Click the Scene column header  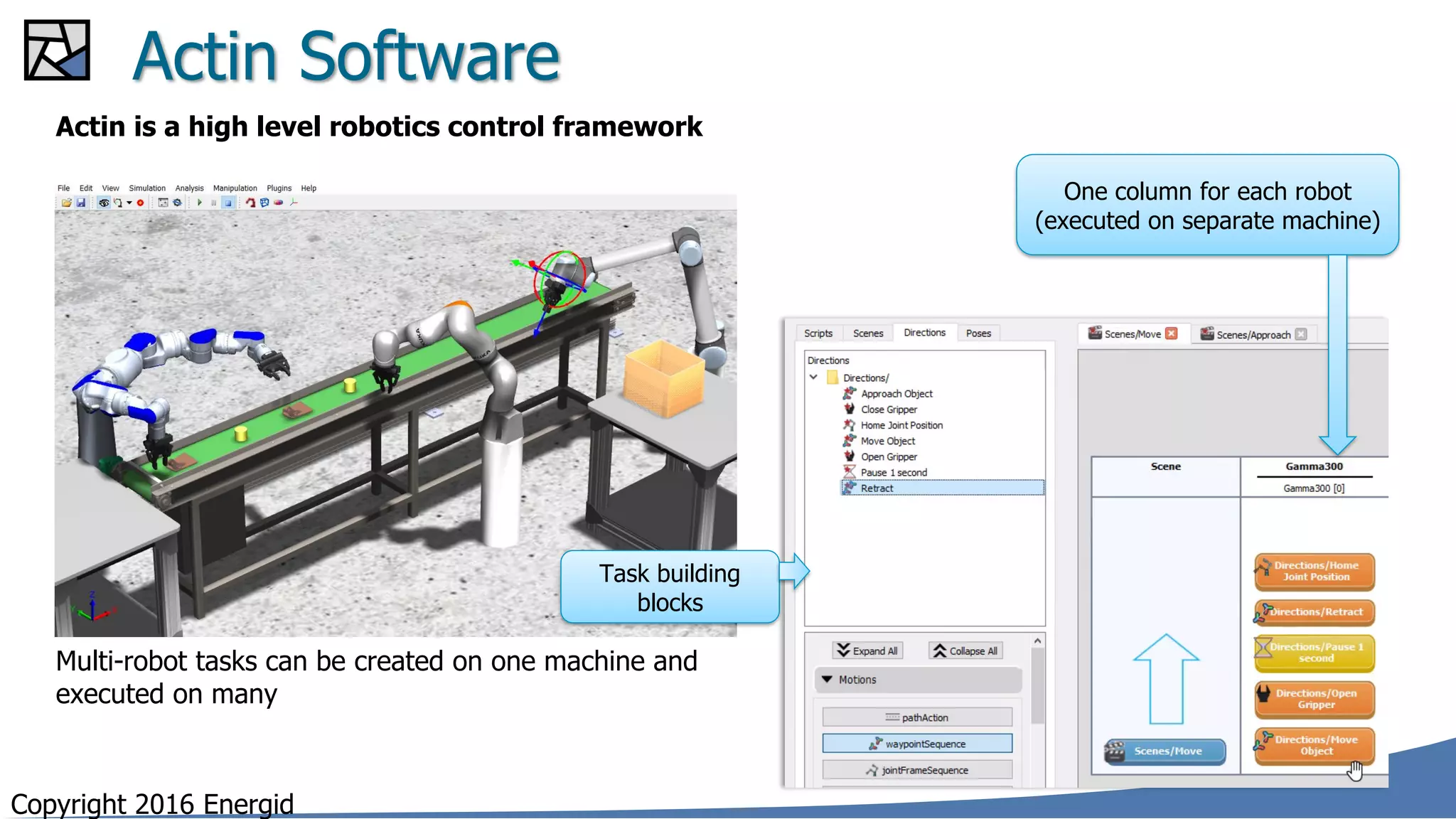click(1166, 466)
